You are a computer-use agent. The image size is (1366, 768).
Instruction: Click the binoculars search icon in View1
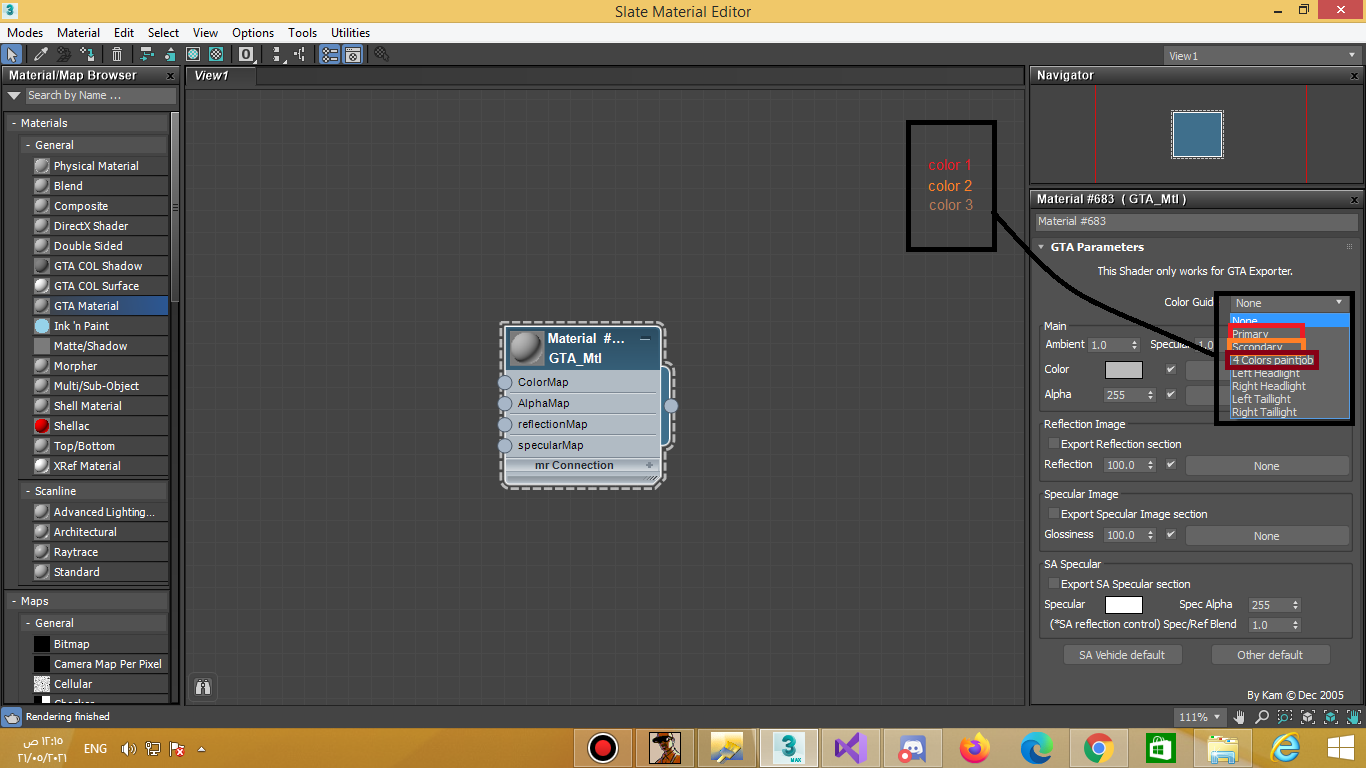[x=203, y=687]
